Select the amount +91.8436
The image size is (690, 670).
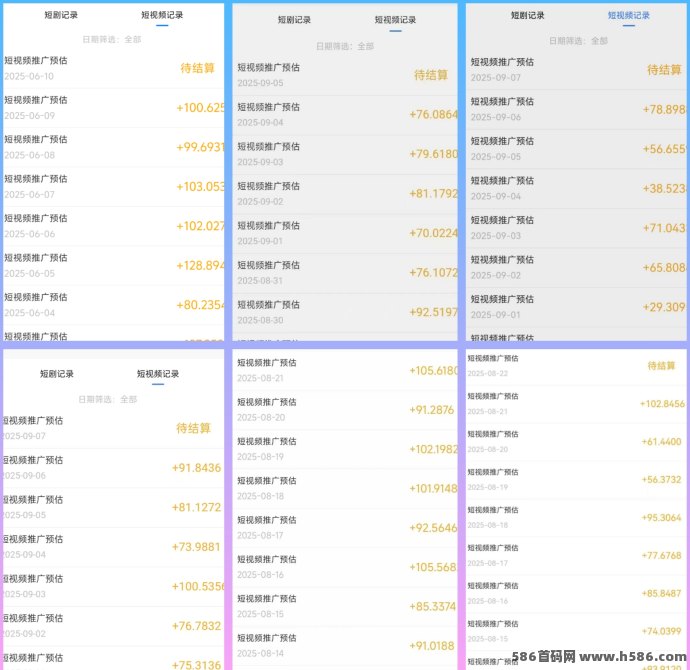[x=196, y=468]
